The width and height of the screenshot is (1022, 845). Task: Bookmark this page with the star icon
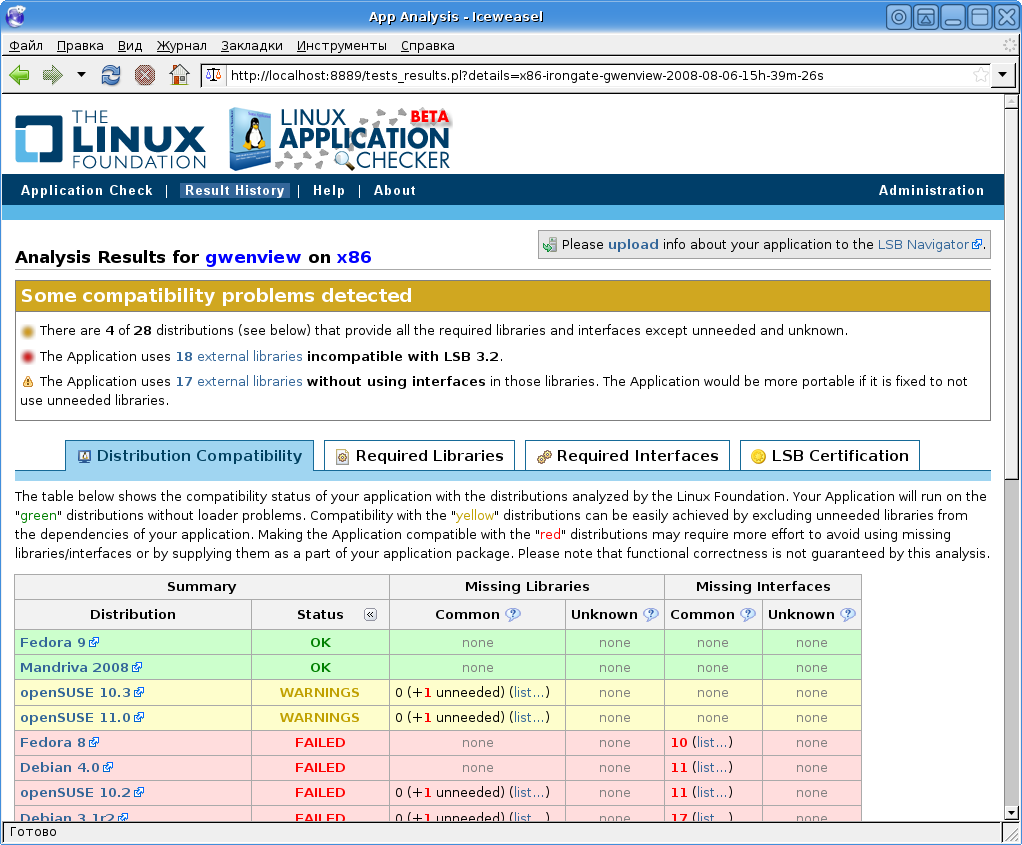pos(980,75)
